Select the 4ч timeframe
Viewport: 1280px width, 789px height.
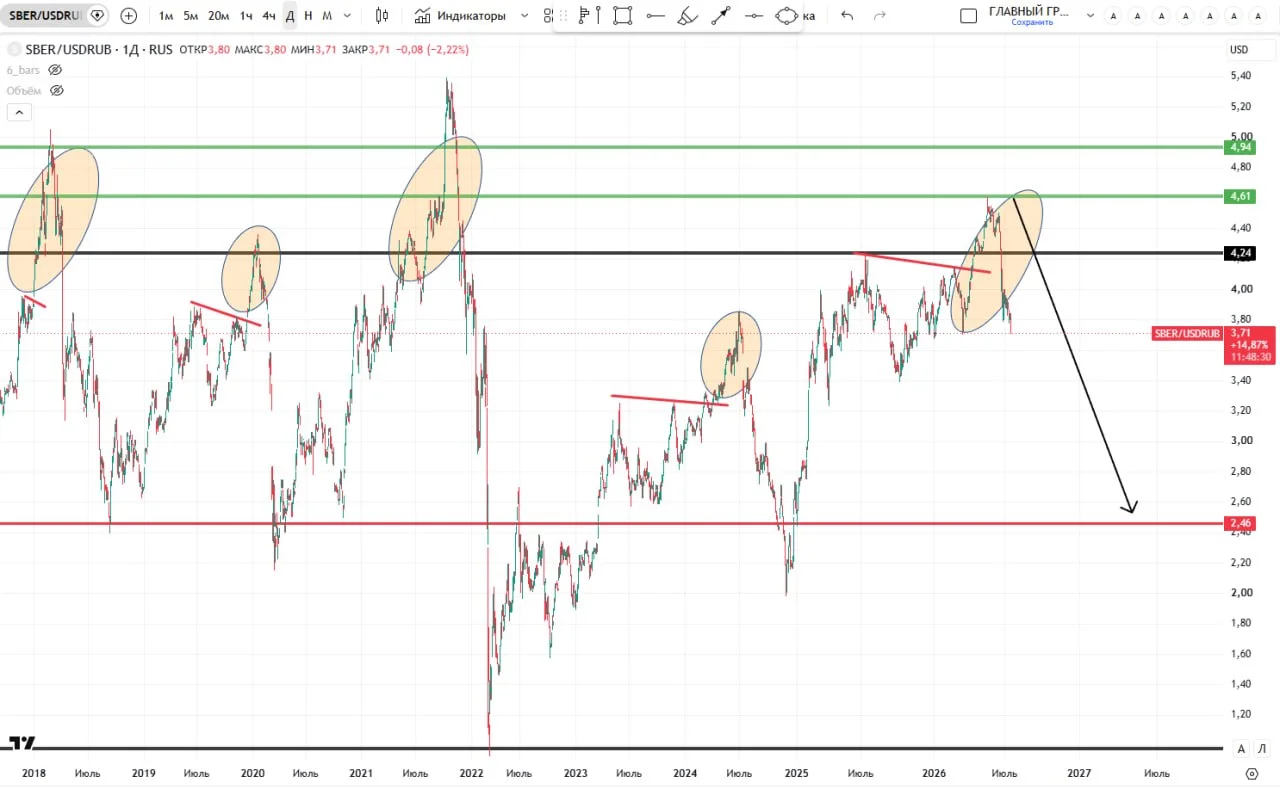pyautogui.click(x=269, y=16)
